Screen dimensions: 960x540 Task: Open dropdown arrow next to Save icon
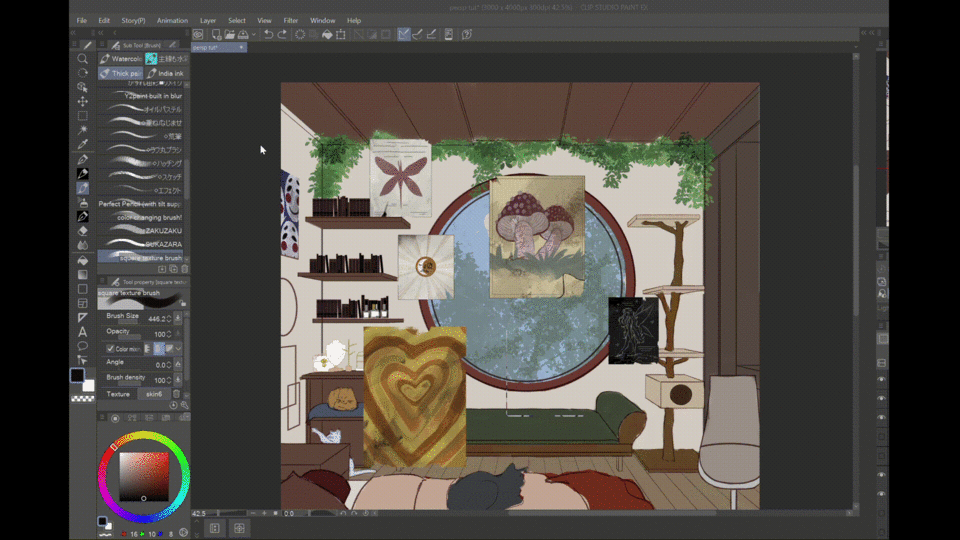tap(254, 35)
